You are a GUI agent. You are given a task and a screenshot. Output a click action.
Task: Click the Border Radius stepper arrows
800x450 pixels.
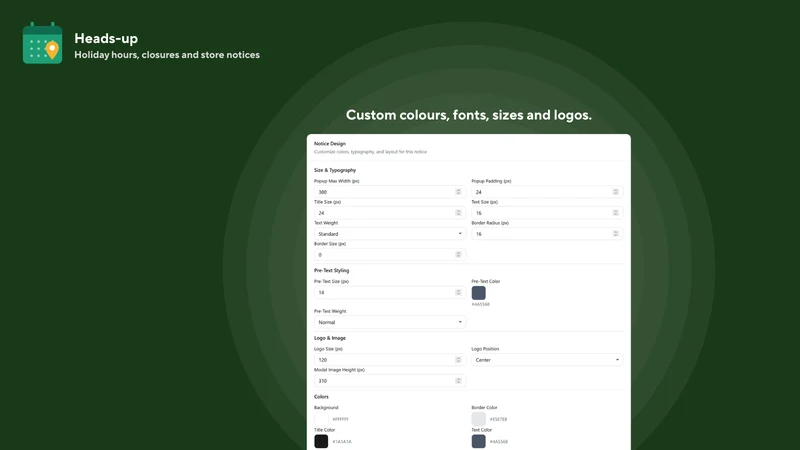point(615,234)
